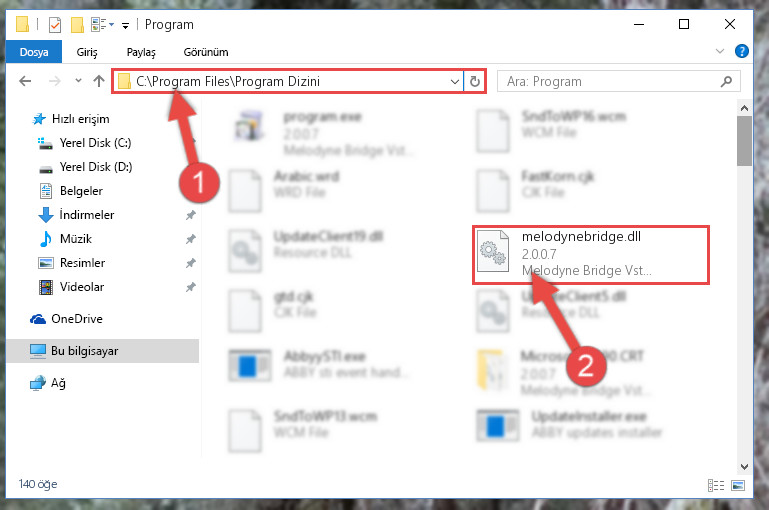Open recent locations dropdown arrow
The width and height of the screenshot is (769, 510).
pyautogui.click(x=78, y=81)
